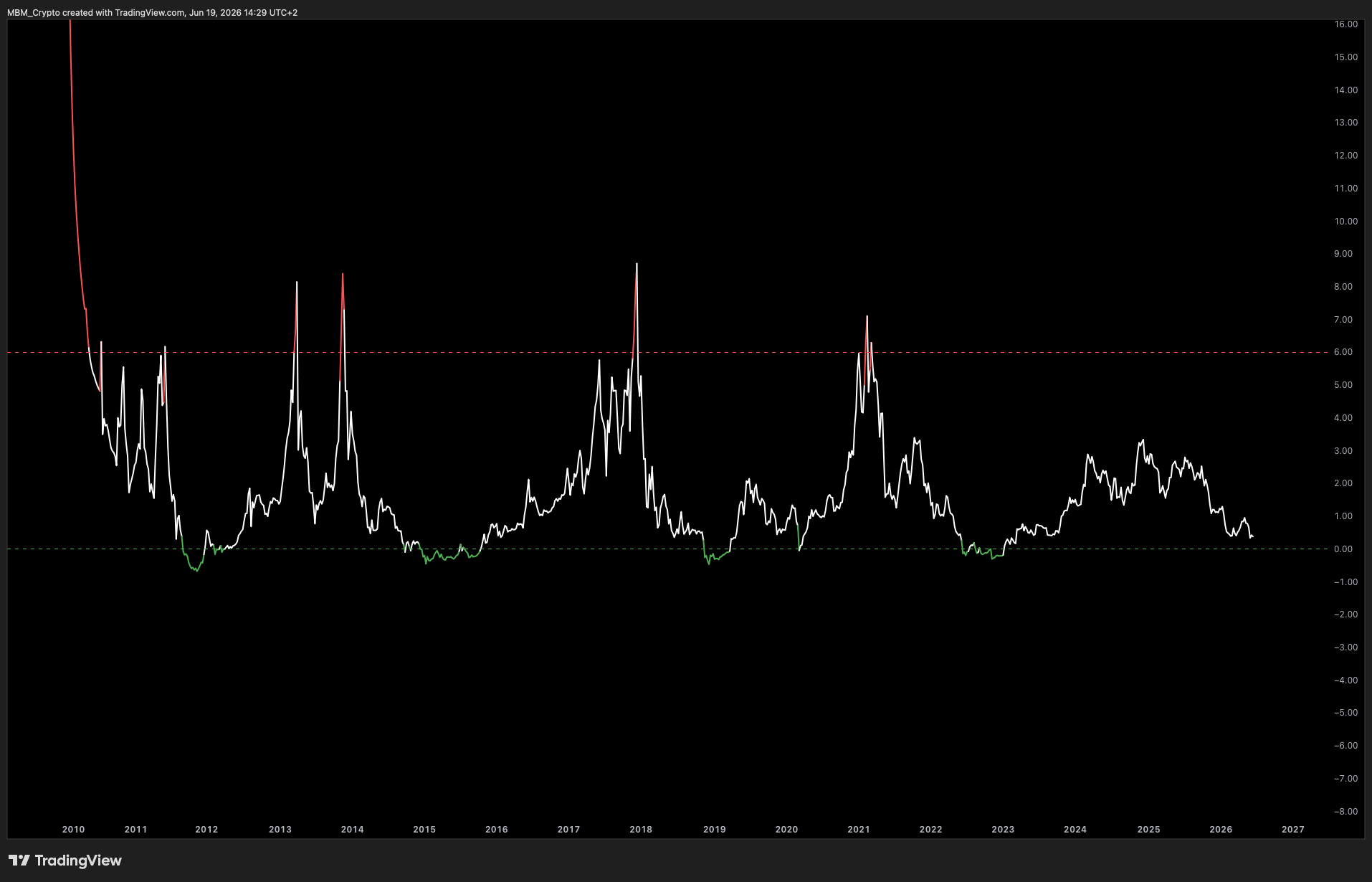Click the 2024 time axis label
This screenshot has width=1372, height=882.
click(1075, 830)
